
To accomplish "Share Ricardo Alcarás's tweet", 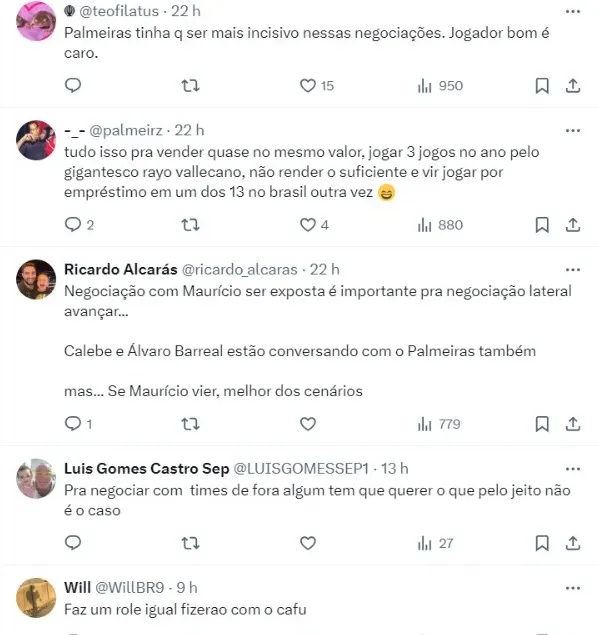I will (573, 424).
